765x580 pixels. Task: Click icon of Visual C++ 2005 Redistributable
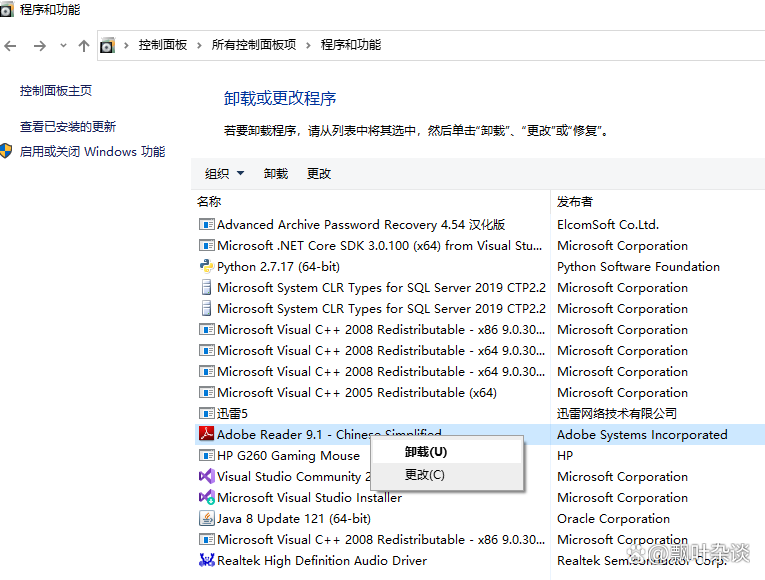(207, 392)
